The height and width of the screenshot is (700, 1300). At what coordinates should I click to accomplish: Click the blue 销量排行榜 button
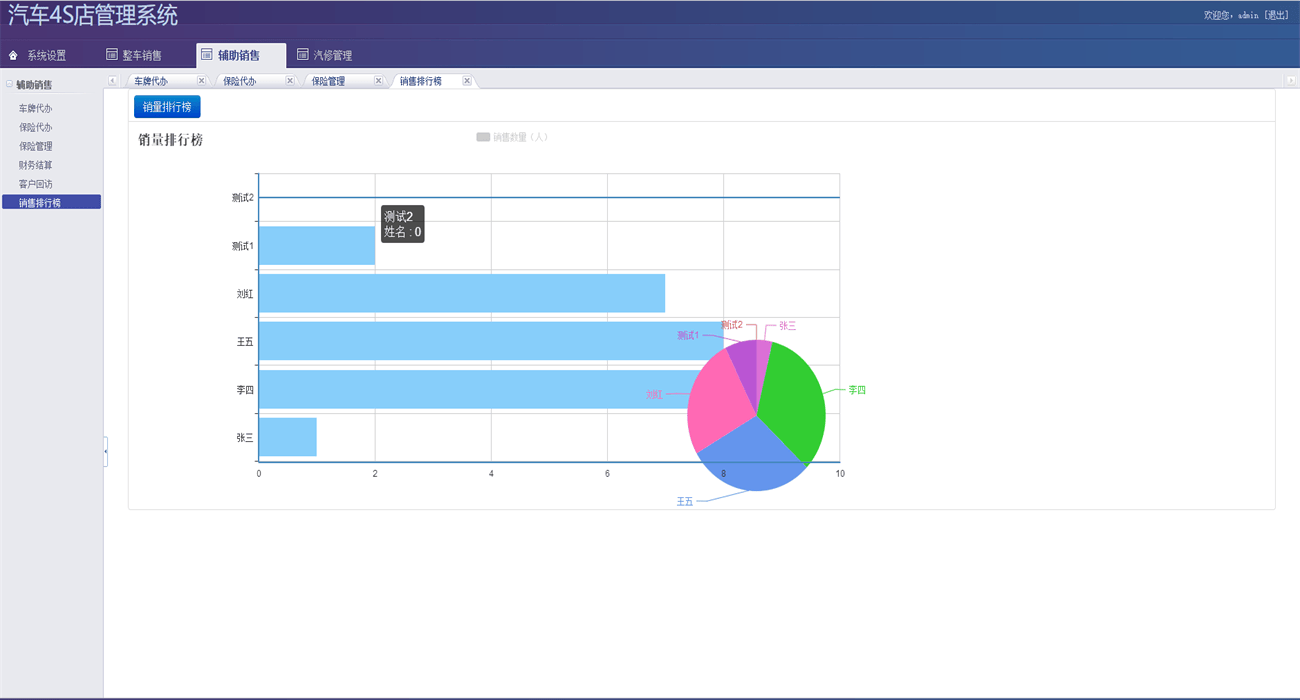tap(167, 107)
